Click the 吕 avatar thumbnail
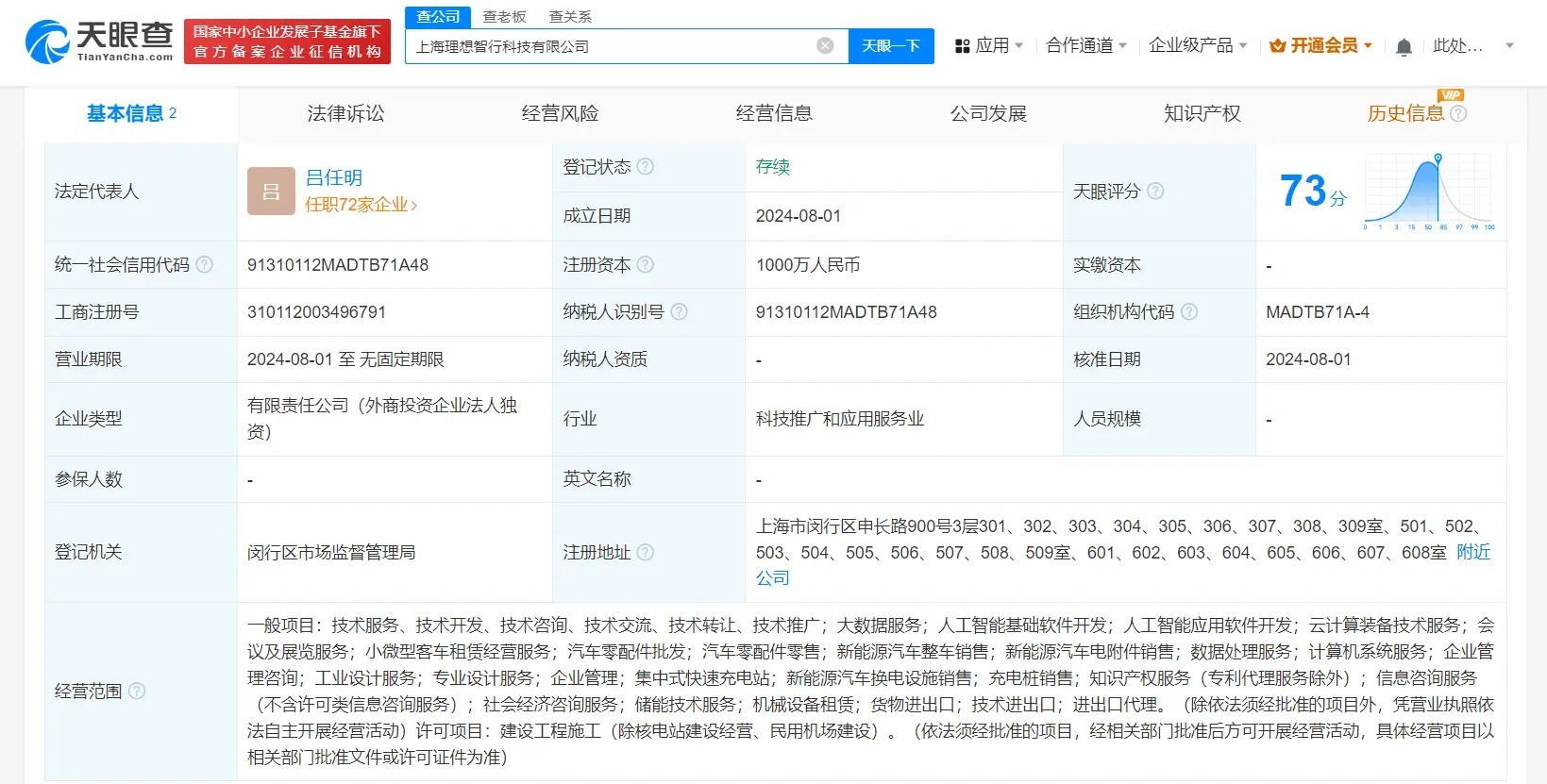This screenshot has height=784, width=1547. [x=271, y=192]
